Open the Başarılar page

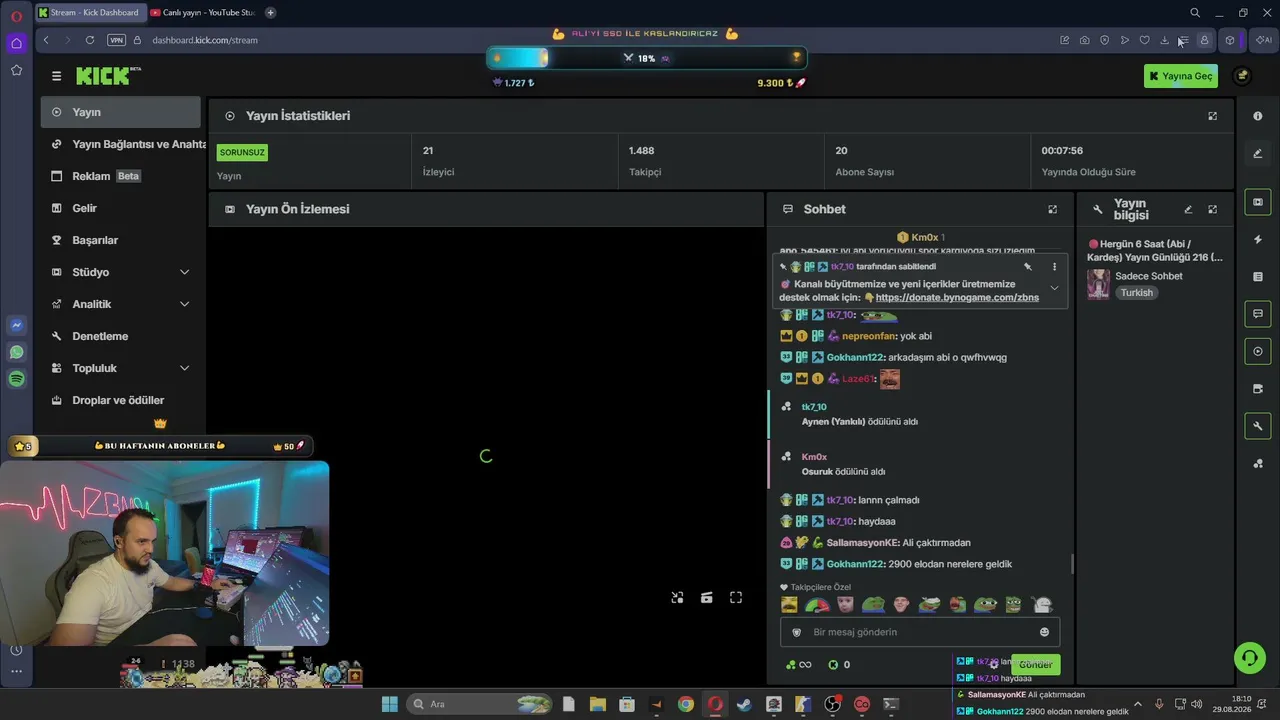121,240
